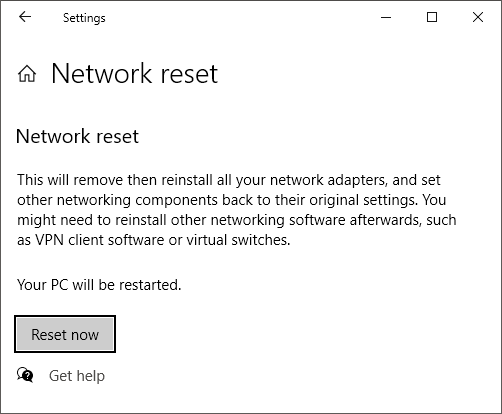Click the Reset now button
Screen dimensions: 502x414
(65, 334)
